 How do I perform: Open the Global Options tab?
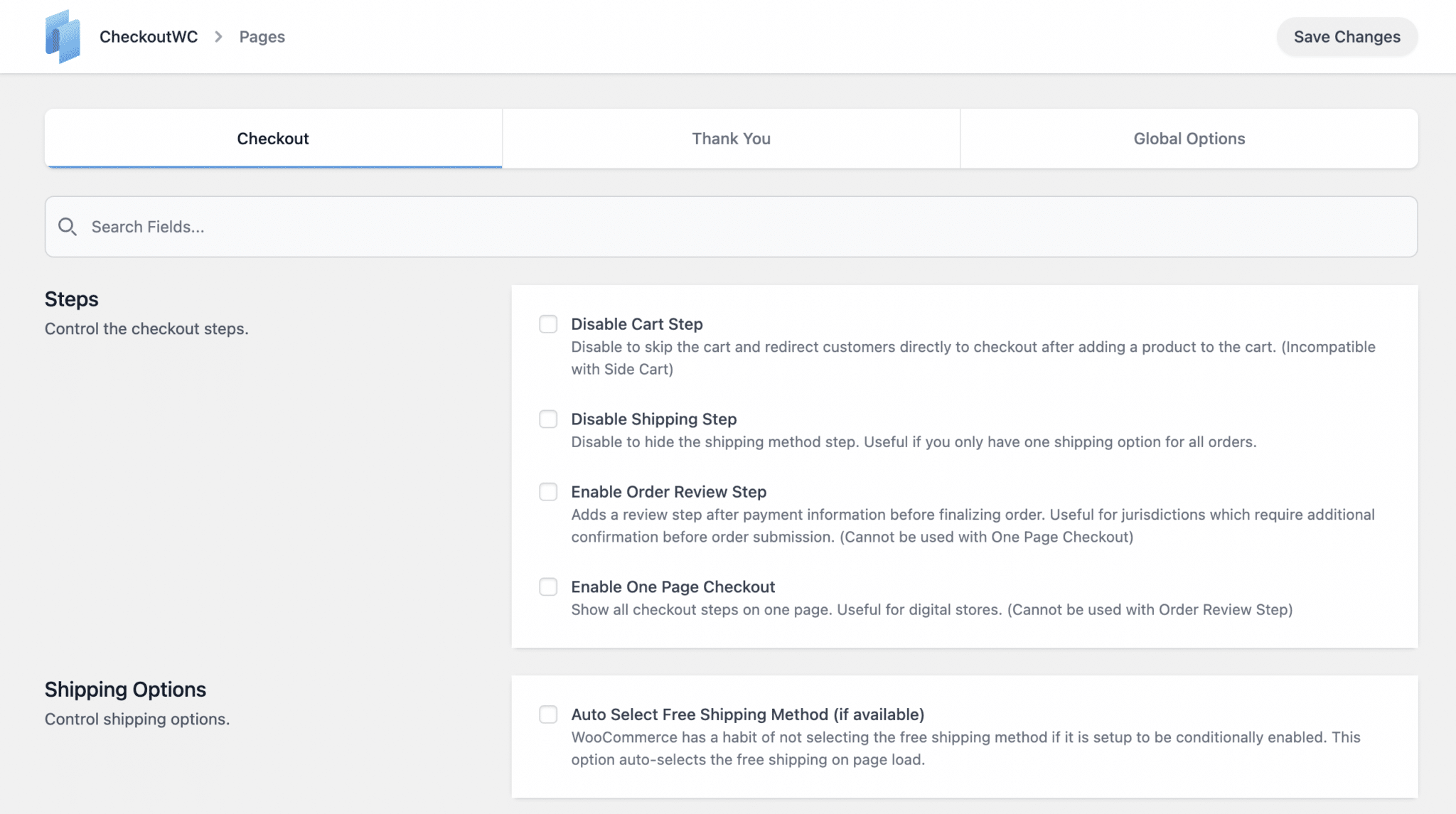(x=1189, y=139)
